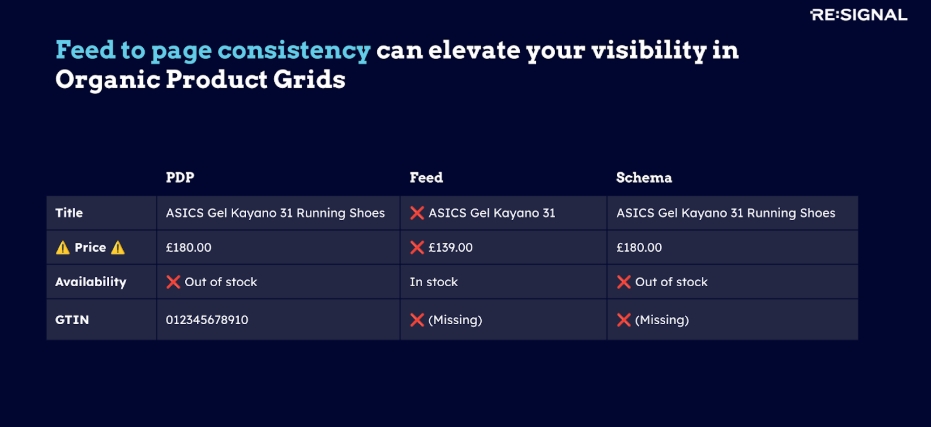Click the highlighted 'Feed to page consistency' heading text
Image resolution: width=931 pixels, height=427 pixels.
pyautogui.click(x=213, y=50)
